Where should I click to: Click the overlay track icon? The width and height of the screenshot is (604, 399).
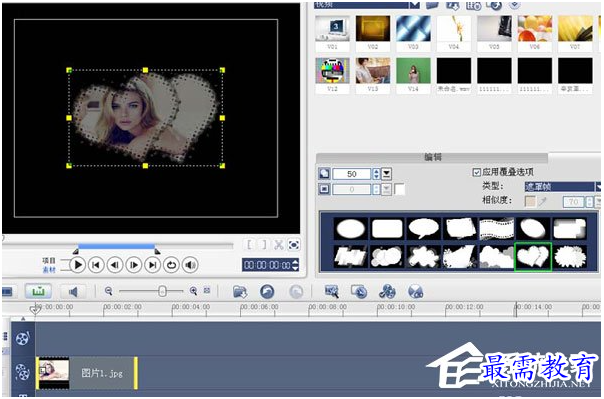[x=23, y=372]
